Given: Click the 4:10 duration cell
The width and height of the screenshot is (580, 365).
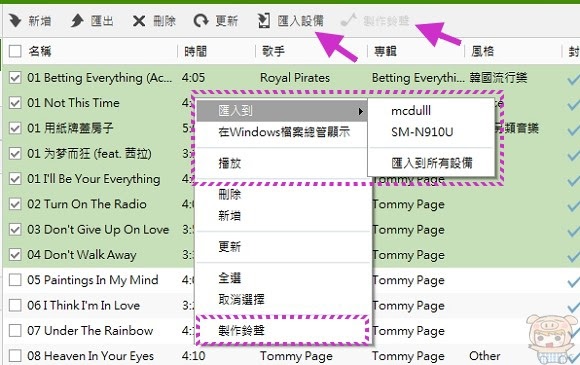Looking at the screenshot, I should pos(193,356).
